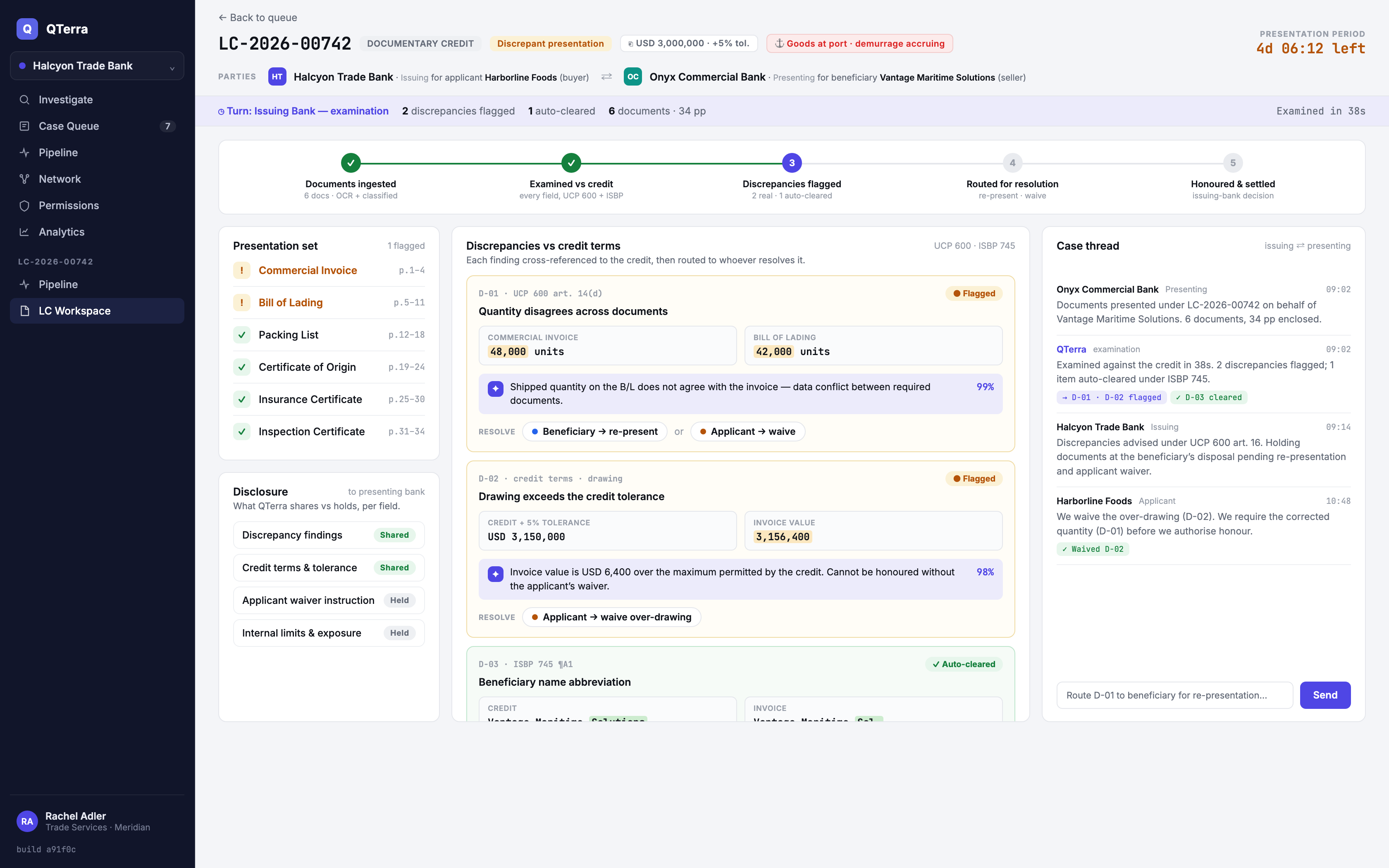The height and width of the screenshot is (868, 1389).
Task: Toggle Shared status for Credit terms & tolerance
Action: coord(394,568)
